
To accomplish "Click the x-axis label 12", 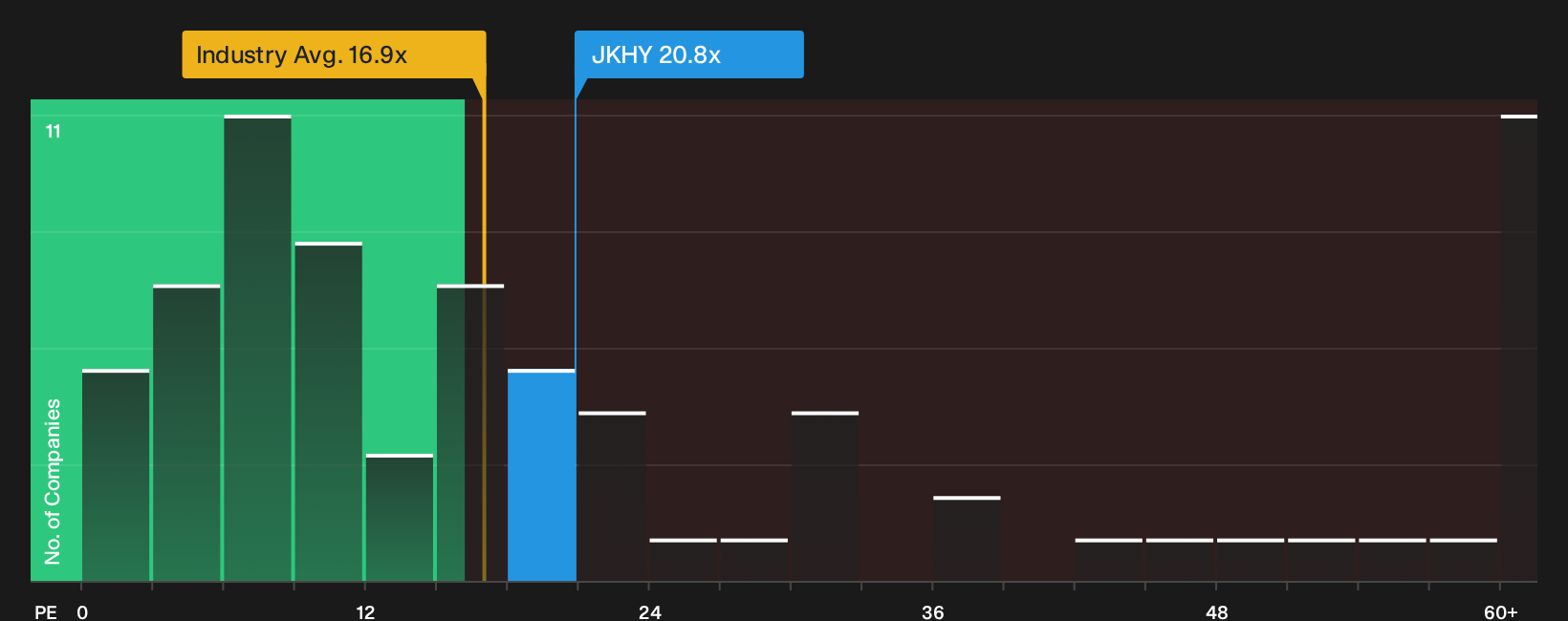I will [x=365, y=612].
